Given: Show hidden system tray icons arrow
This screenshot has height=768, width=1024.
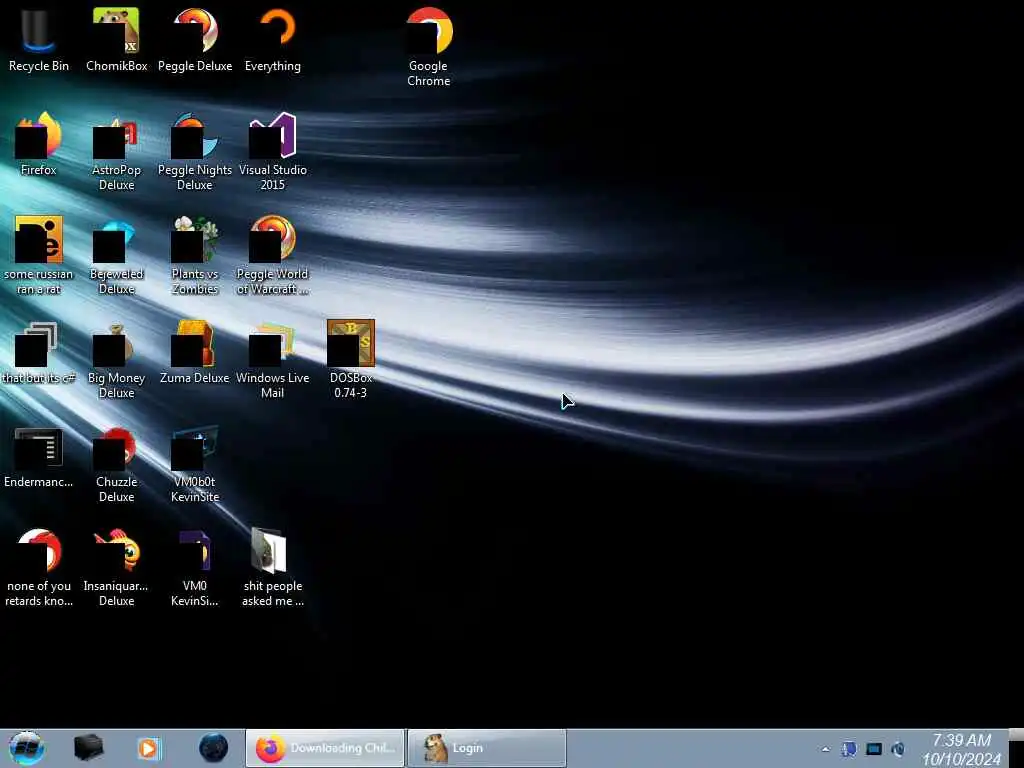Looking at the screenshot, I should (x=825, y=749).
